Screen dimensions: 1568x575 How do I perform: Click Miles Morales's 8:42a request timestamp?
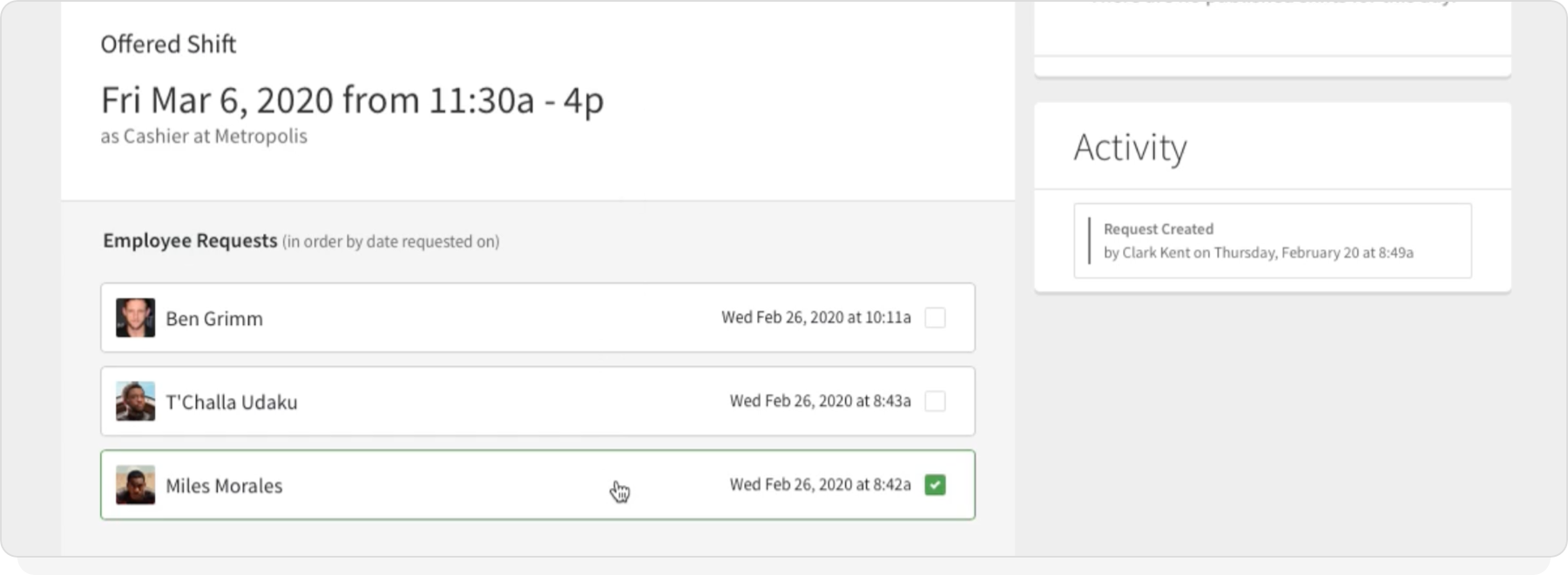[x=820, y=485]
